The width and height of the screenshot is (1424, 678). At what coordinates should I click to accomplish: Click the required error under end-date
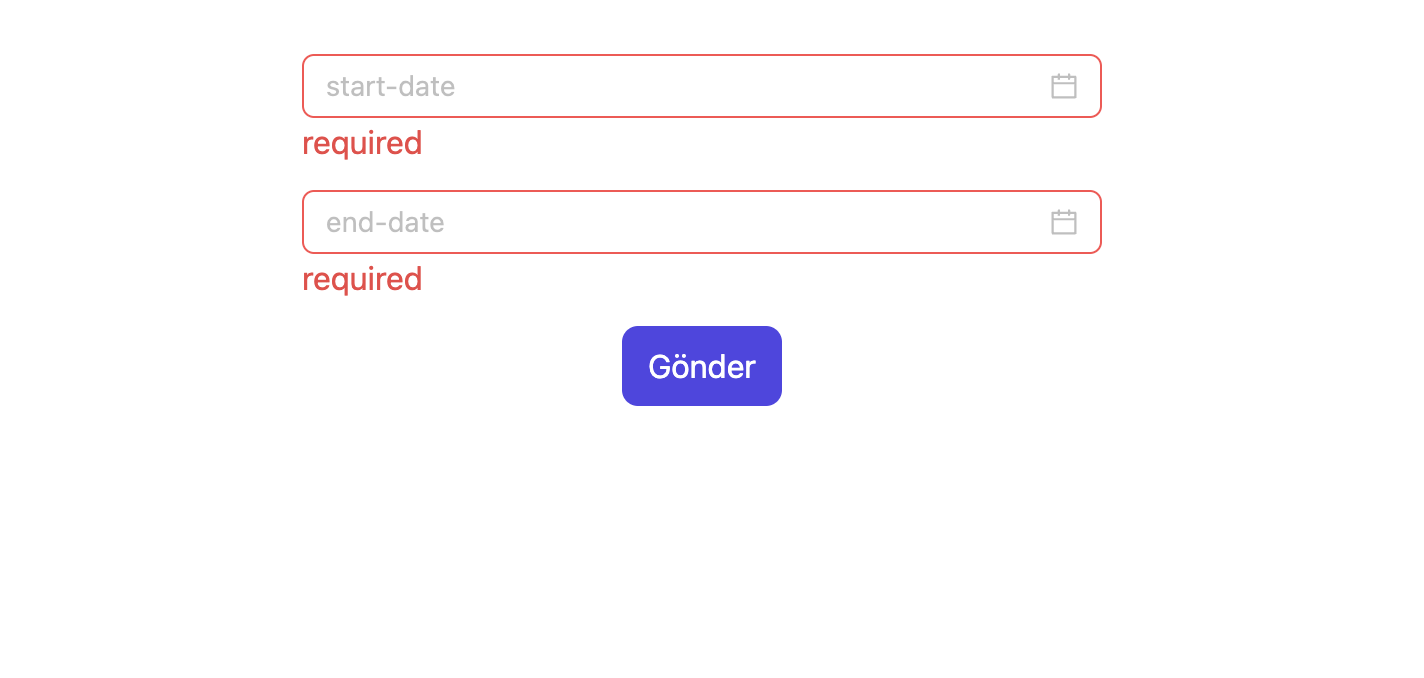coord(361,279)
